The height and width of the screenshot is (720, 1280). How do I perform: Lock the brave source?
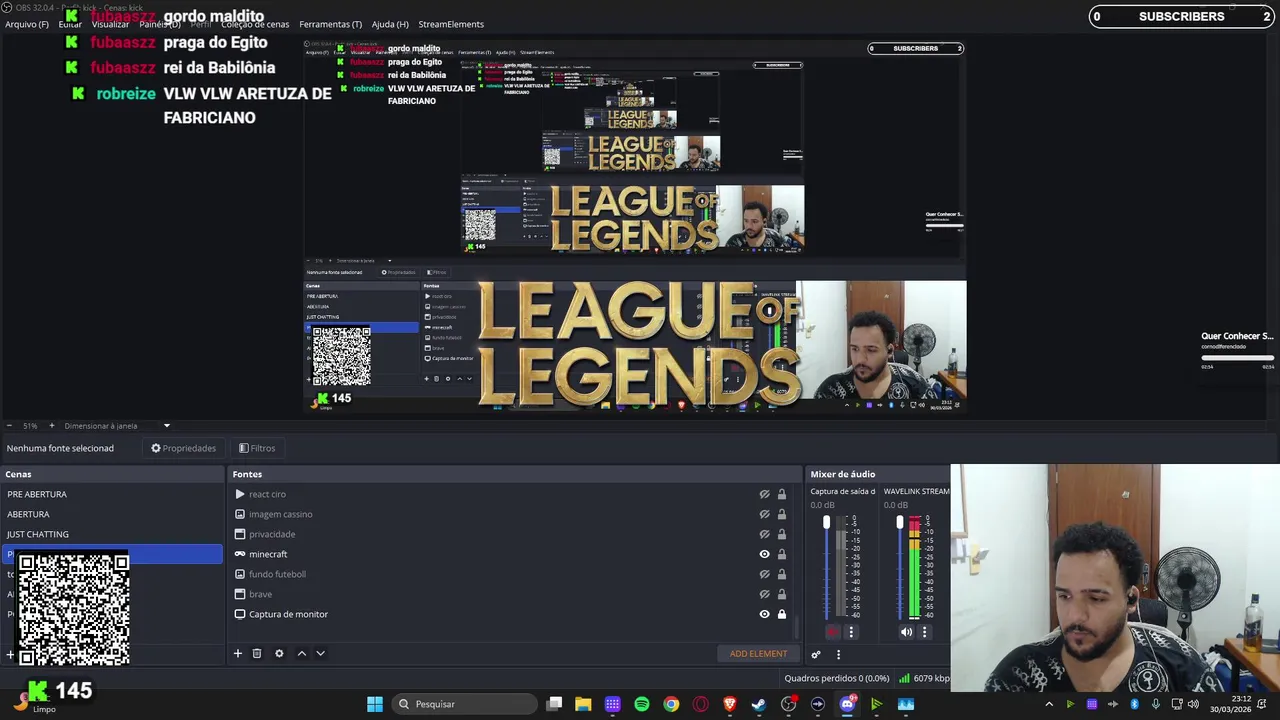point(782,594)
